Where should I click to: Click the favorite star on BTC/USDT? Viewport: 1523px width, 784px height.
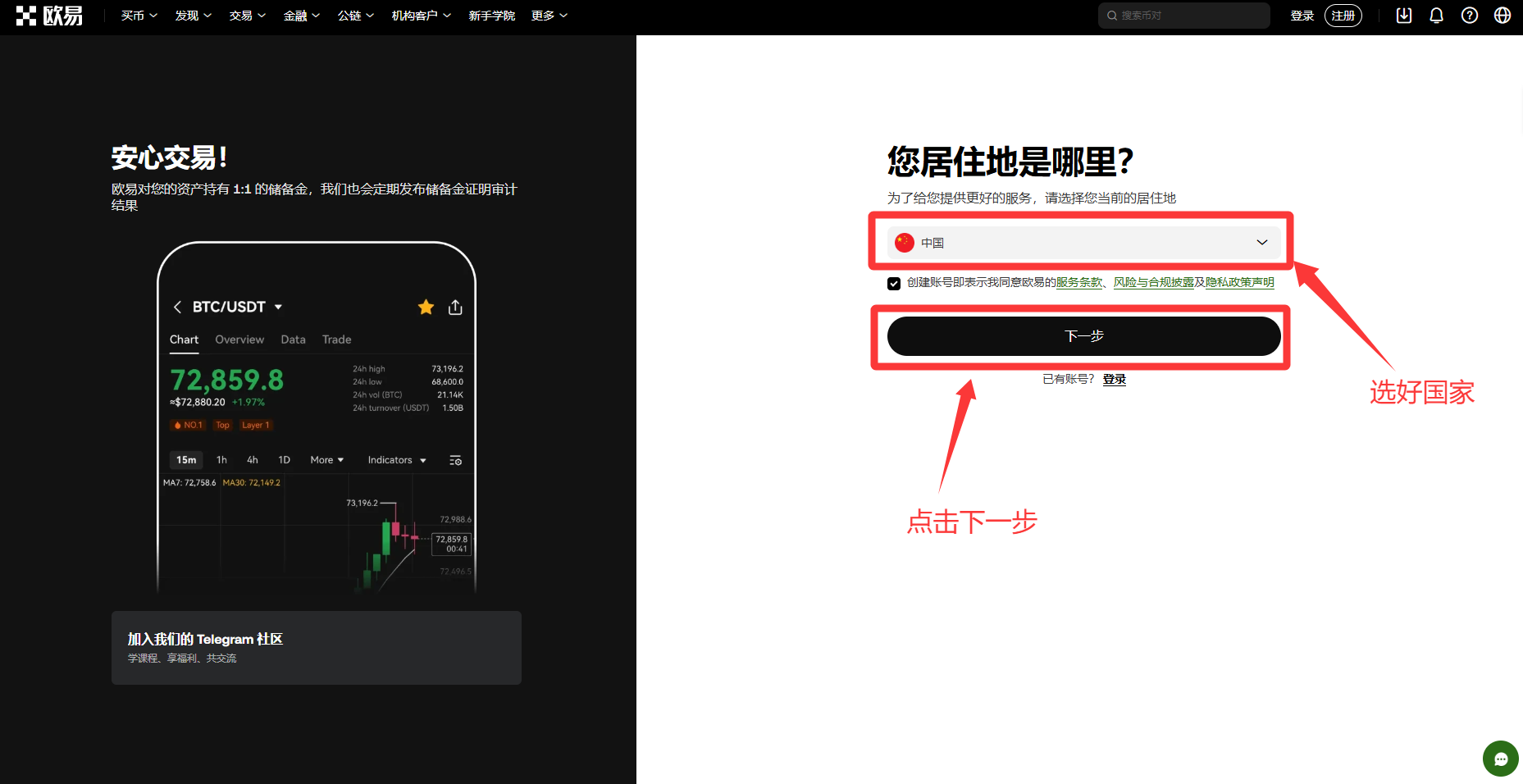pos(426,307)
